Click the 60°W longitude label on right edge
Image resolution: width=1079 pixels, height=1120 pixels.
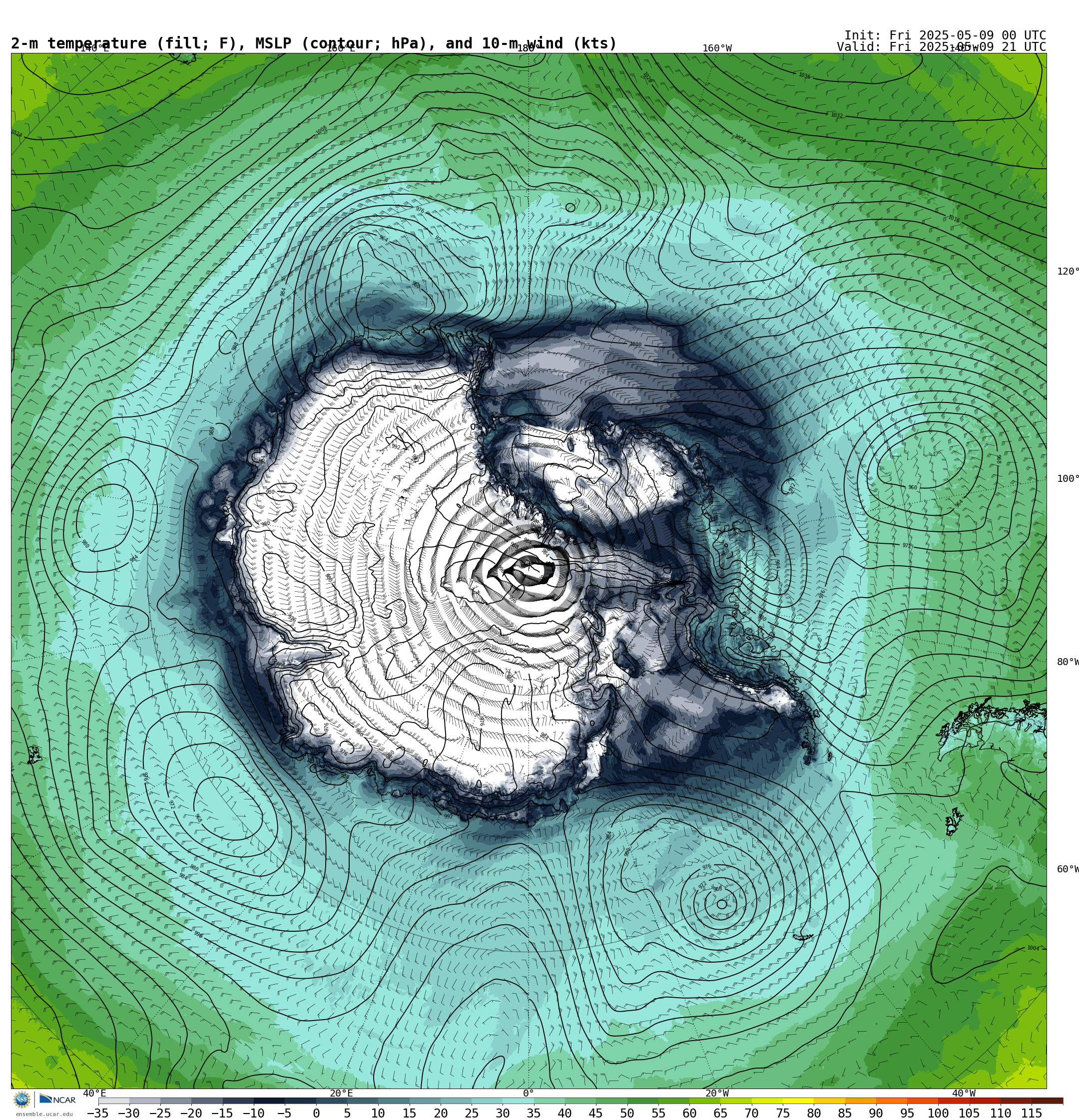point(1068,869)
